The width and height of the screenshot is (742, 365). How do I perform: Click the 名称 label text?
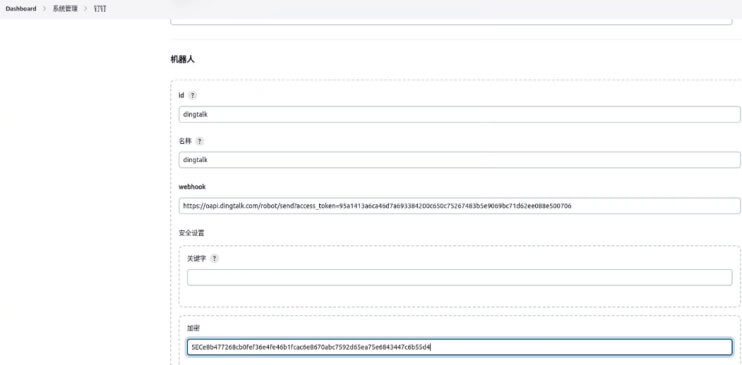pyautogui.click(x=185, y=141)
